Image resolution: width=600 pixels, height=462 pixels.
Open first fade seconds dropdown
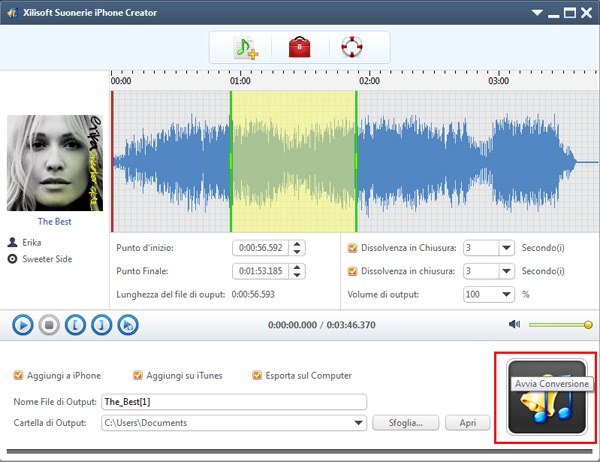pyautogui.click(x=506, y=248)
